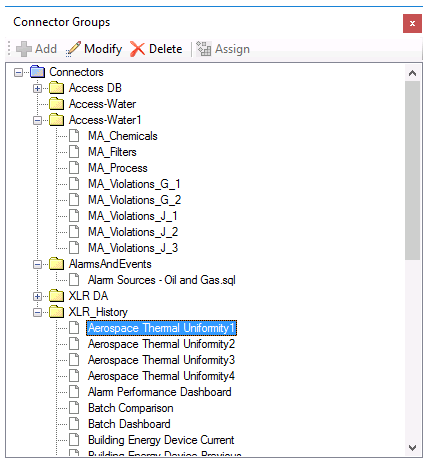Click the Building Energy Device Current icon
Viewport: 429px width, 463px height.
tap(74, 440)
